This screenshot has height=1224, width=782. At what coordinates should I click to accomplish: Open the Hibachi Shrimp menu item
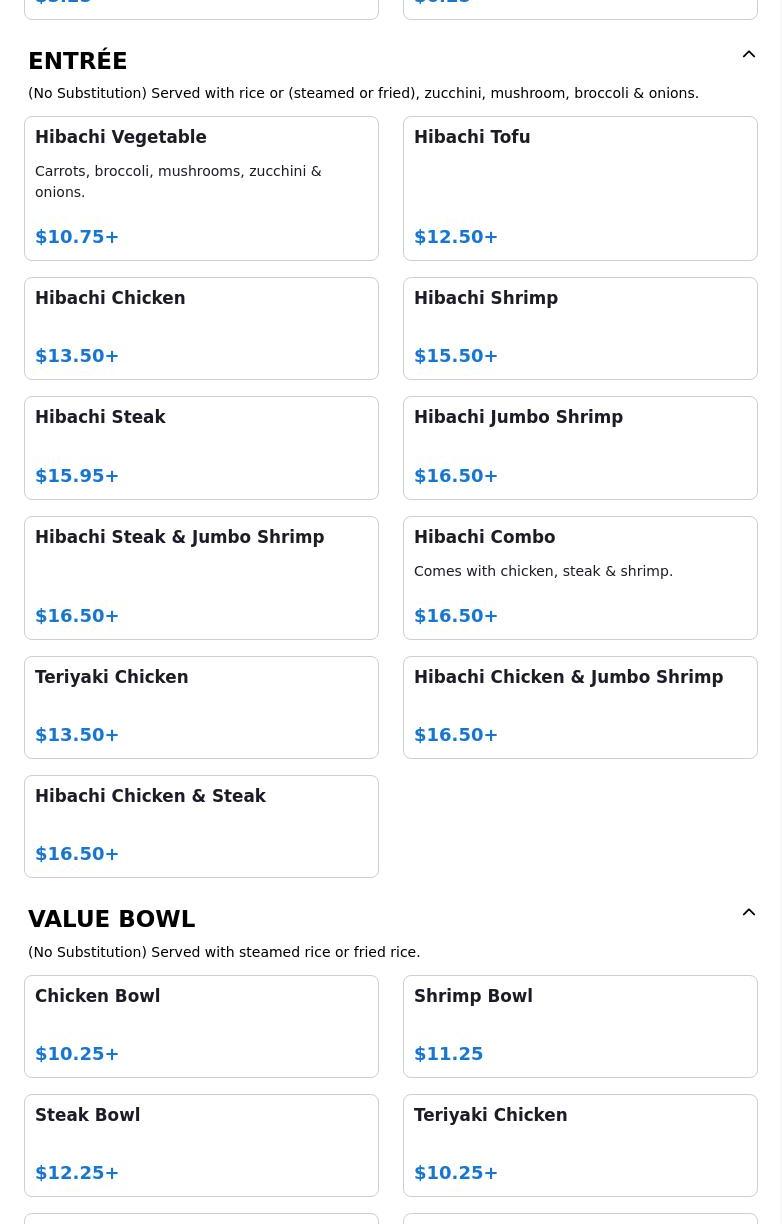(x=580, y=329)
